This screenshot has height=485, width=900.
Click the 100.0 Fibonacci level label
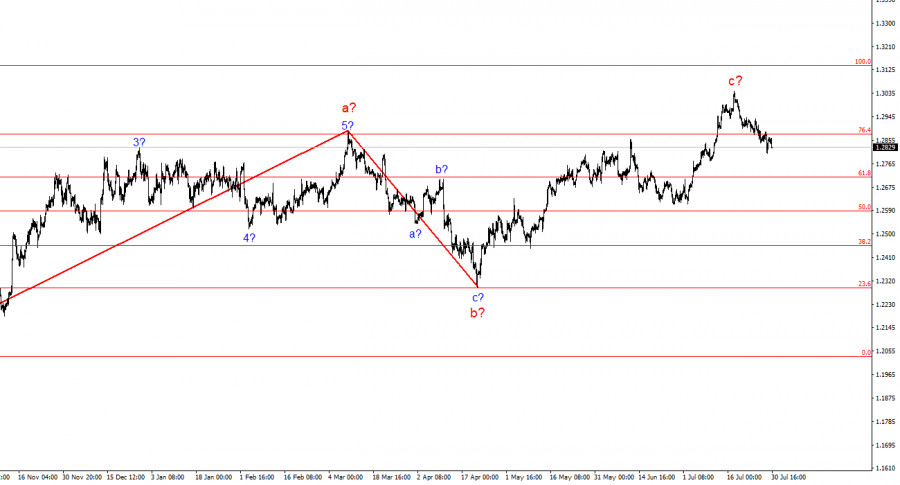(863, 61)
